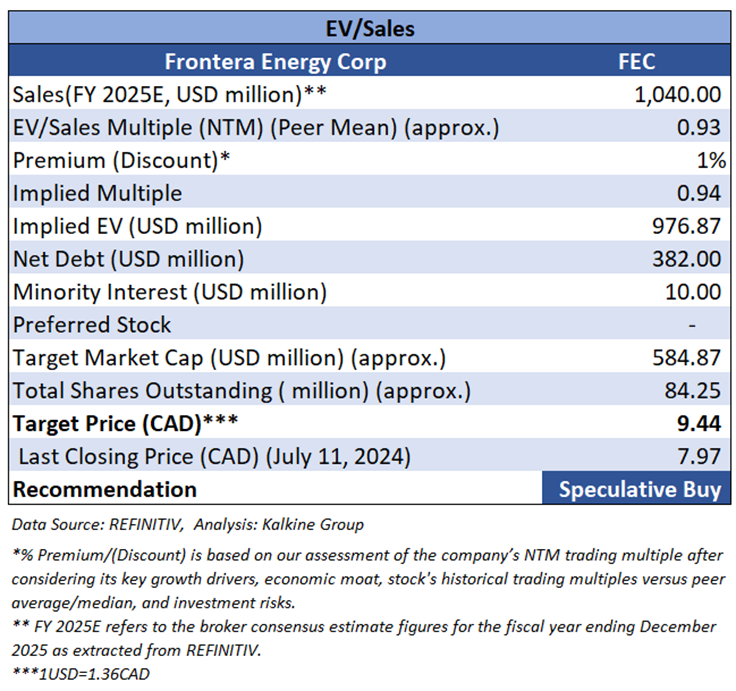Click the 976.87 implied EV value
736x691 pixels.
pos(686,226)
